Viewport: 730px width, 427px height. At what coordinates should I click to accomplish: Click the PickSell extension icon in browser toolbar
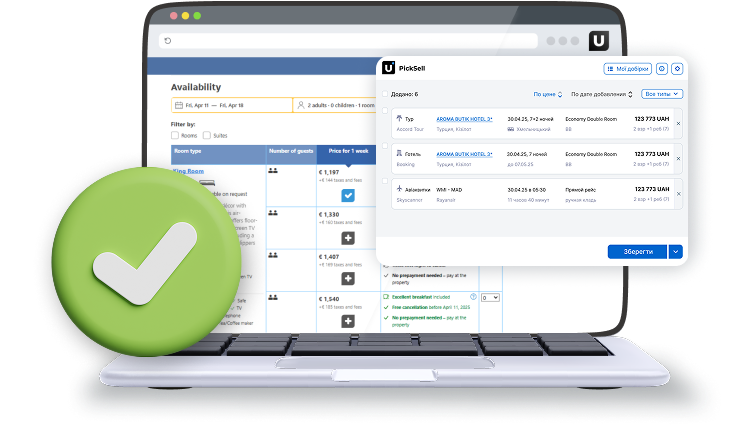click(x=599, y=41)
